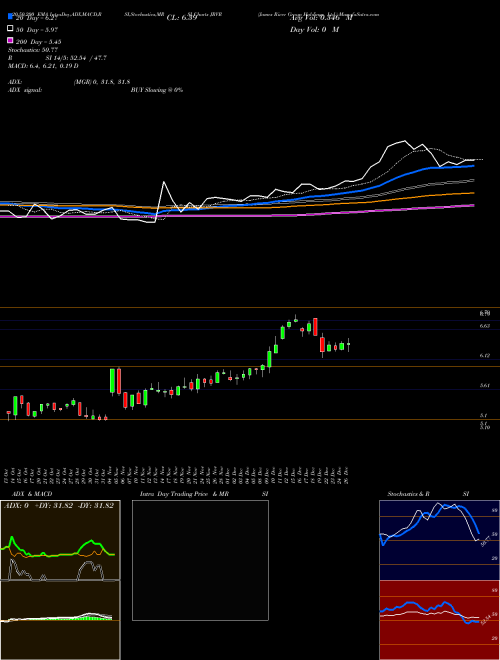Click the ADX & MACD indicator chart
Viewport: 500px width, 660px height.
(x=60, y=580)
